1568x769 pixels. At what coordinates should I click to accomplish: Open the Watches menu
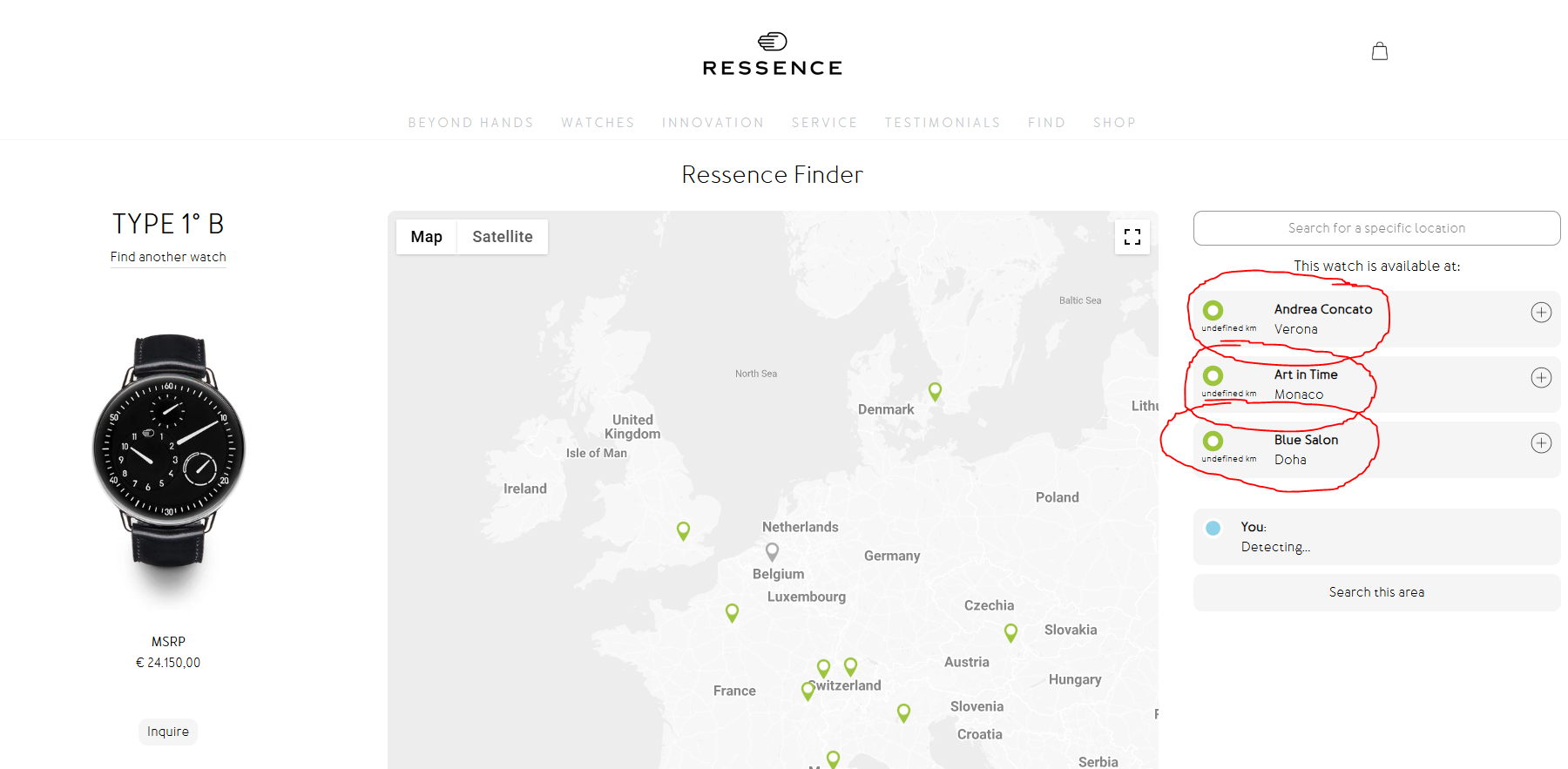point(598,123)
